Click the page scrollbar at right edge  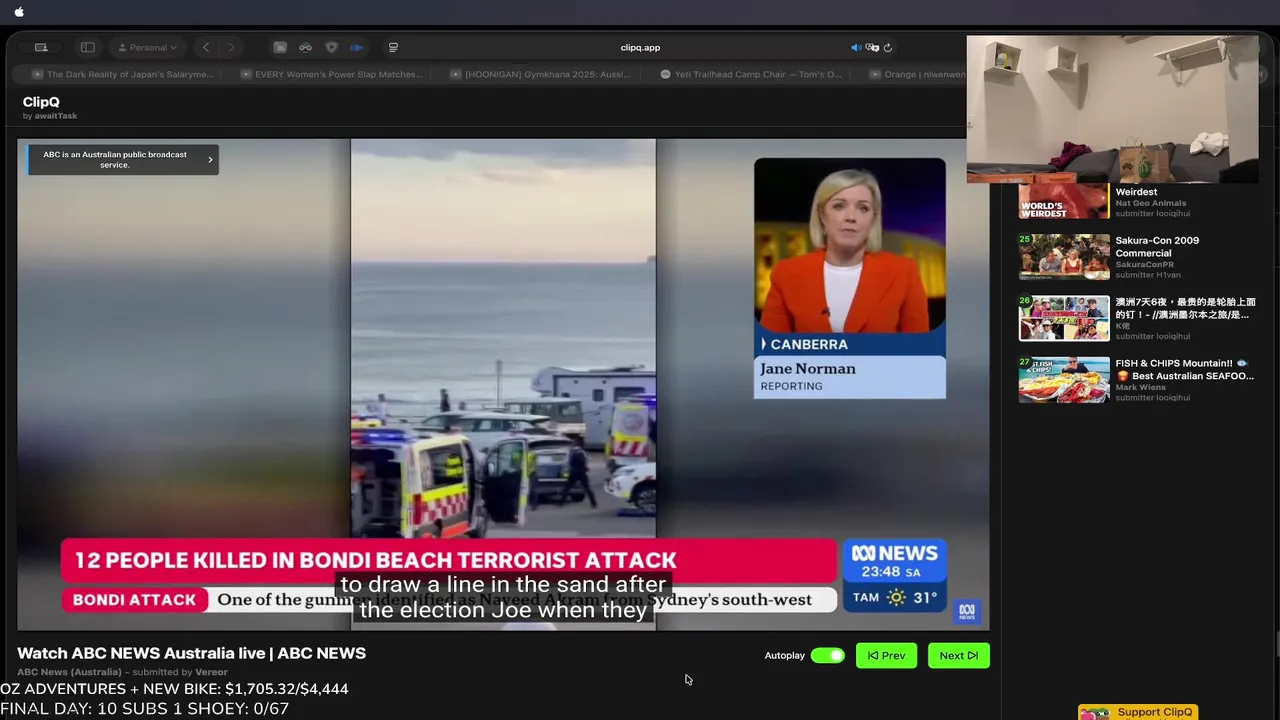(1276, 645)
